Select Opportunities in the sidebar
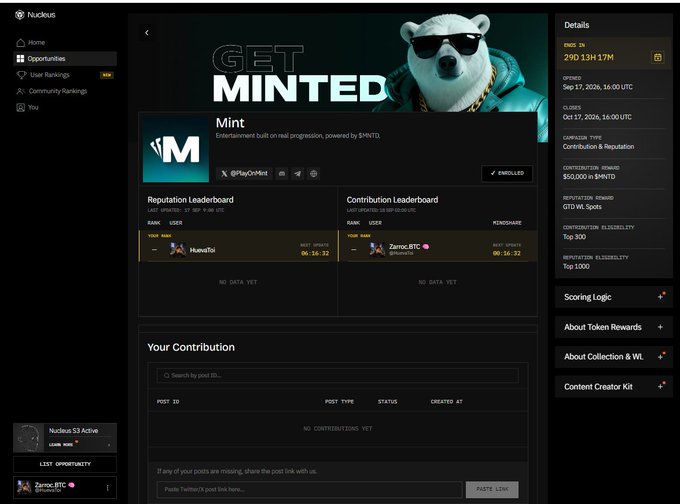 point(65,59)
